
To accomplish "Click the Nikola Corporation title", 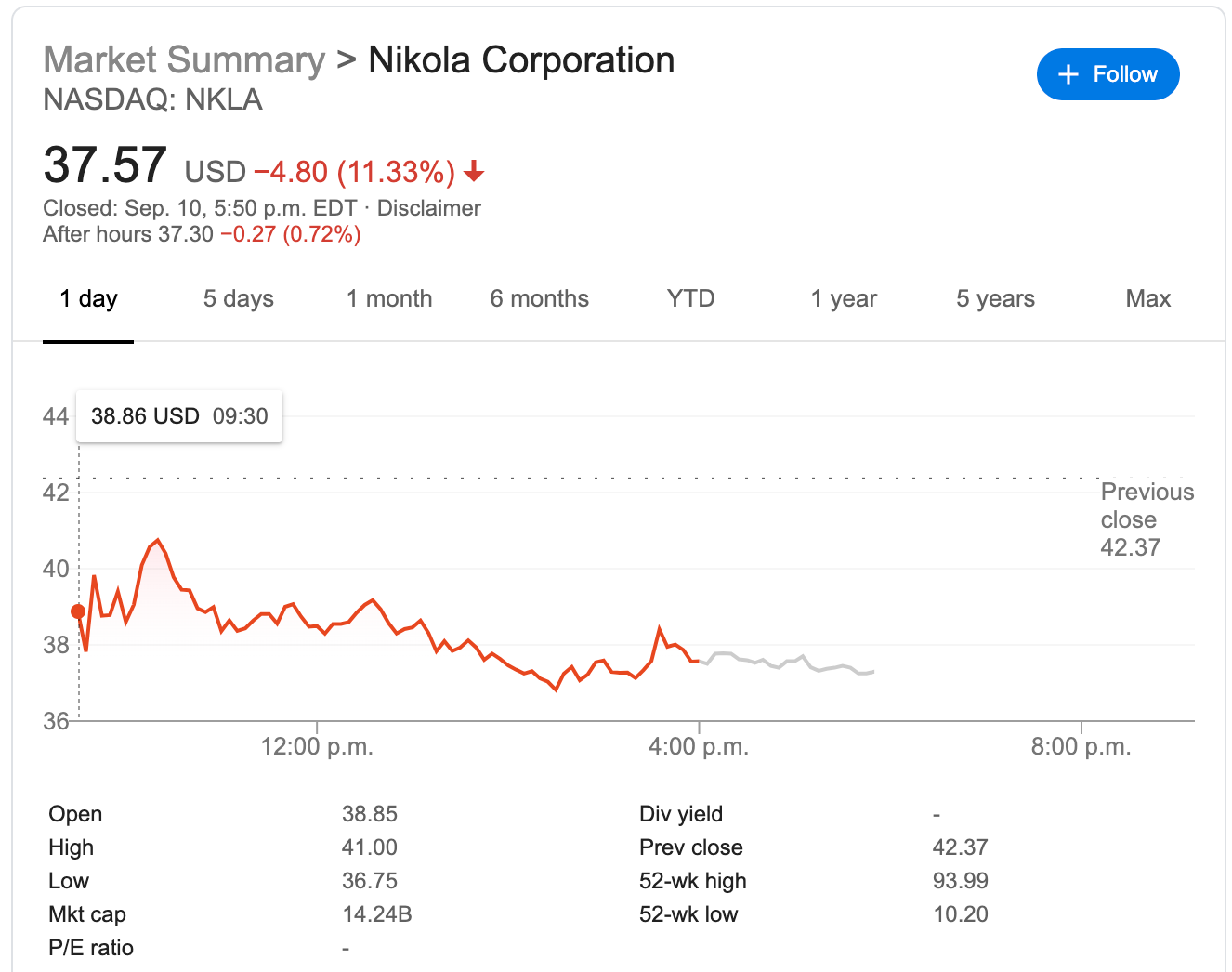I will click(x=521, y=60).
